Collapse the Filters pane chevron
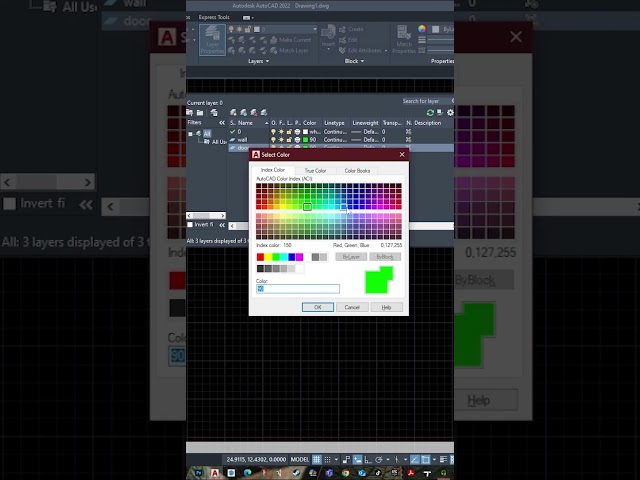 click(222, 123)
